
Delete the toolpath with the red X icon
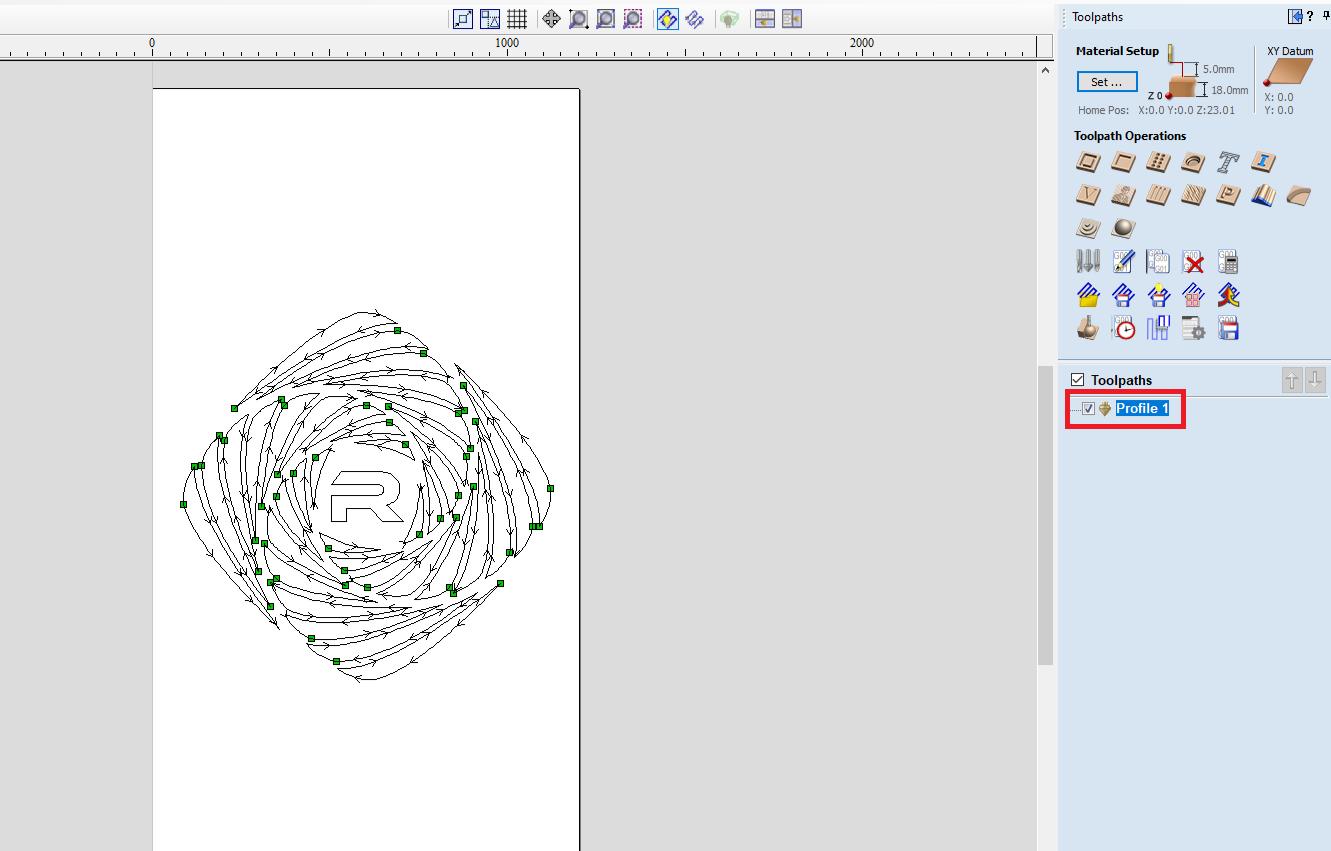[x=1193, y=262]
